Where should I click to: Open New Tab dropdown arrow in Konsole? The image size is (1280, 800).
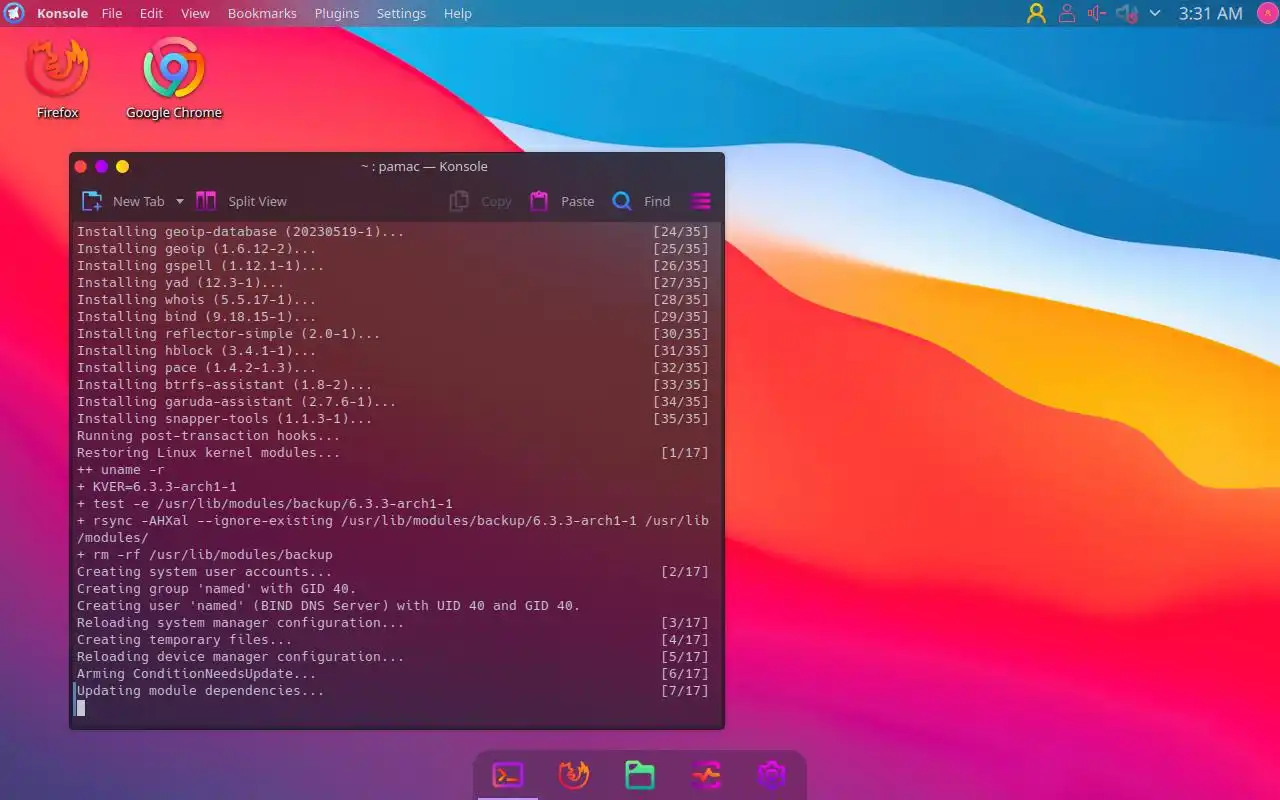click(180, 201)
